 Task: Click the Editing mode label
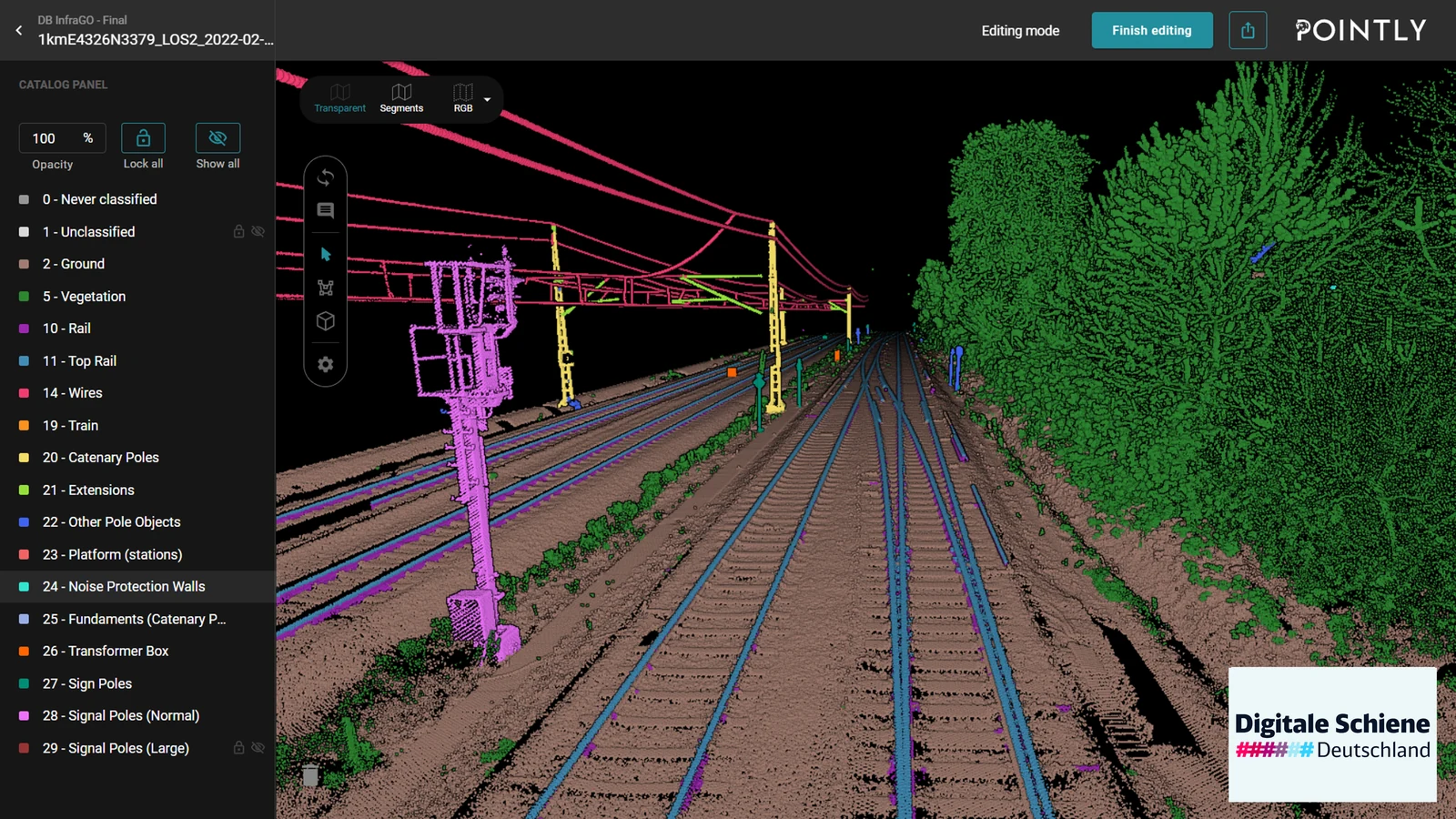[1020, 31]
